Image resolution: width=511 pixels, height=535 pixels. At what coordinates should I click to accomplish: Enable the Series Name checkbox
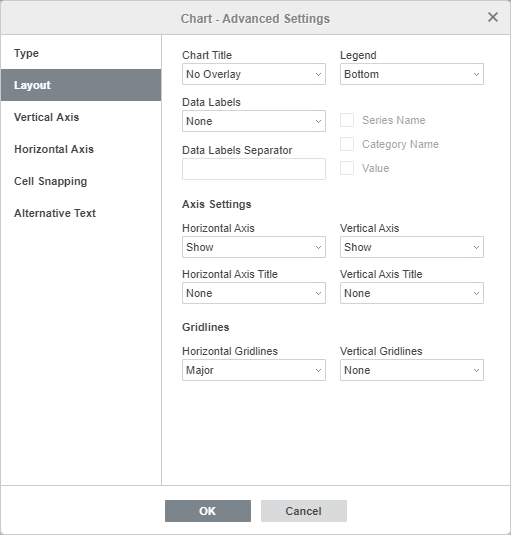tap(347, 120)
